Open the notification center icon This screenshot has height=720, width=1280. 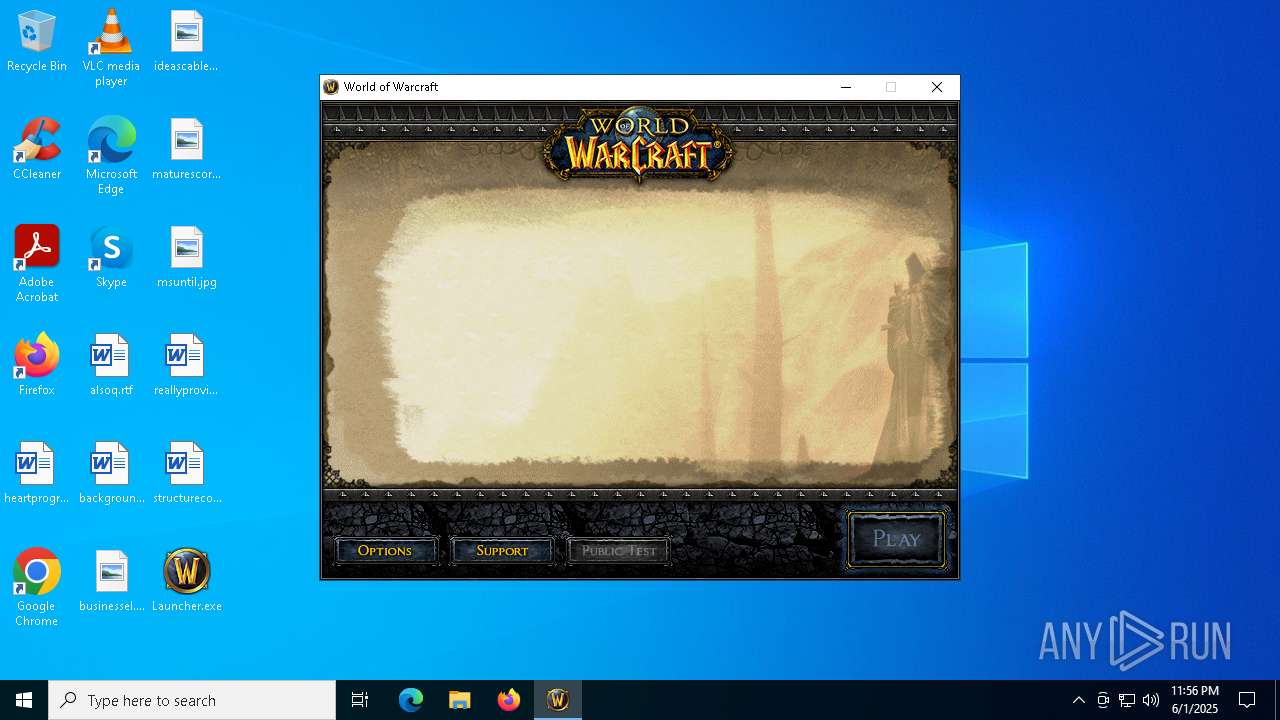pos(1247,700)
